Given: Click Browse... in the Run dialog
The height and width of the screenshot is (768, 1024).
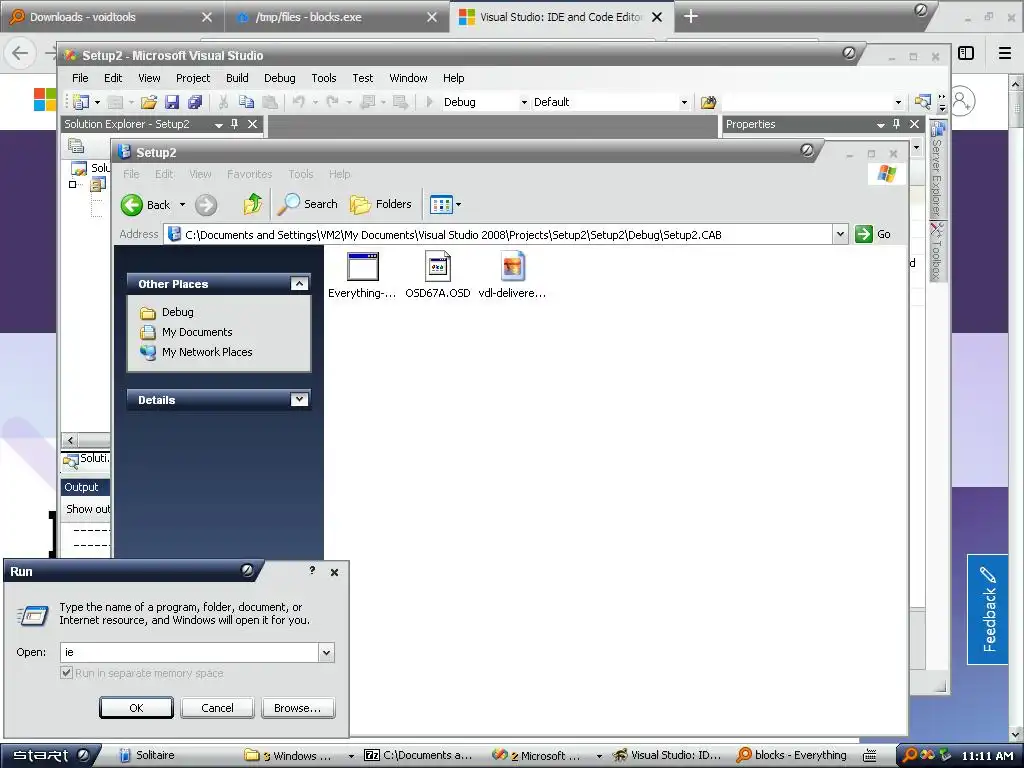Looking at the screenshot, I should (298, 707).
